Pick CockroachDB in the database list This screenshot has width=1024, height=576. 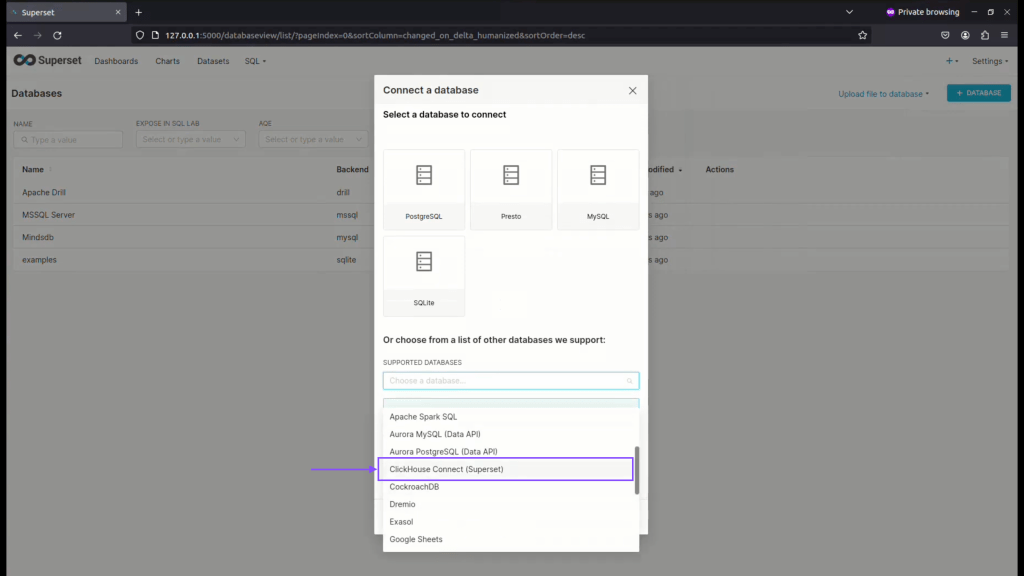tap(414, 487)
